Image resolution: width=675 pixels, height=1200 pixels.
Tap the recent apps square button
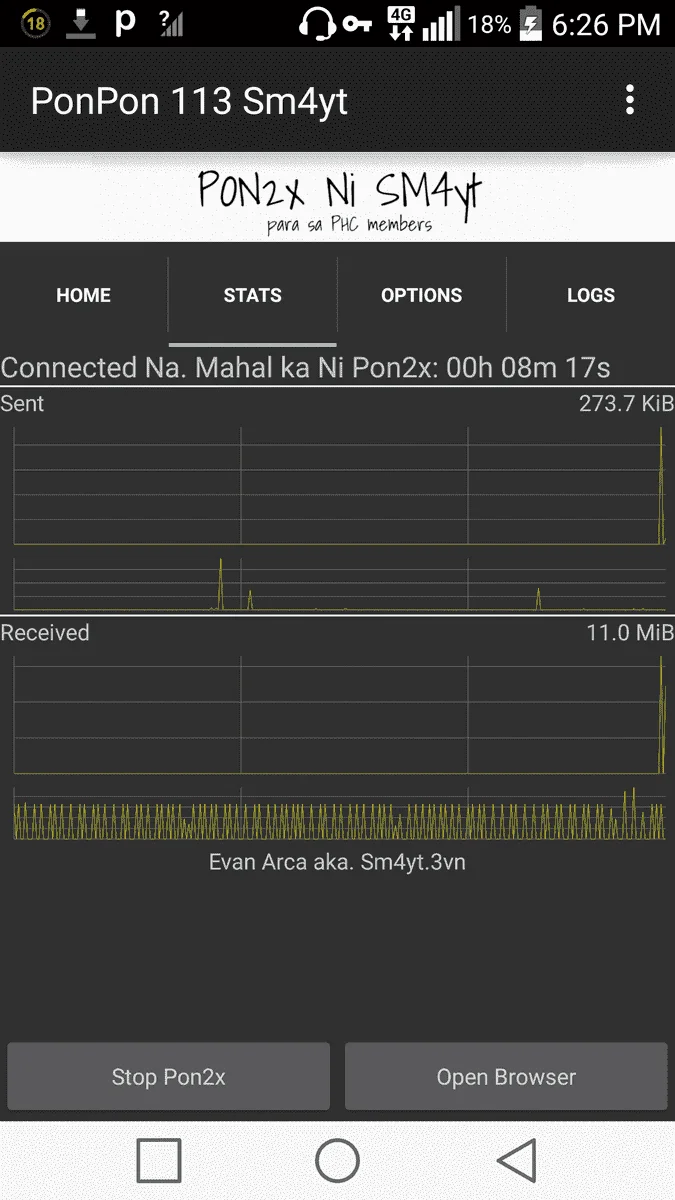(x=159, y=1161)
